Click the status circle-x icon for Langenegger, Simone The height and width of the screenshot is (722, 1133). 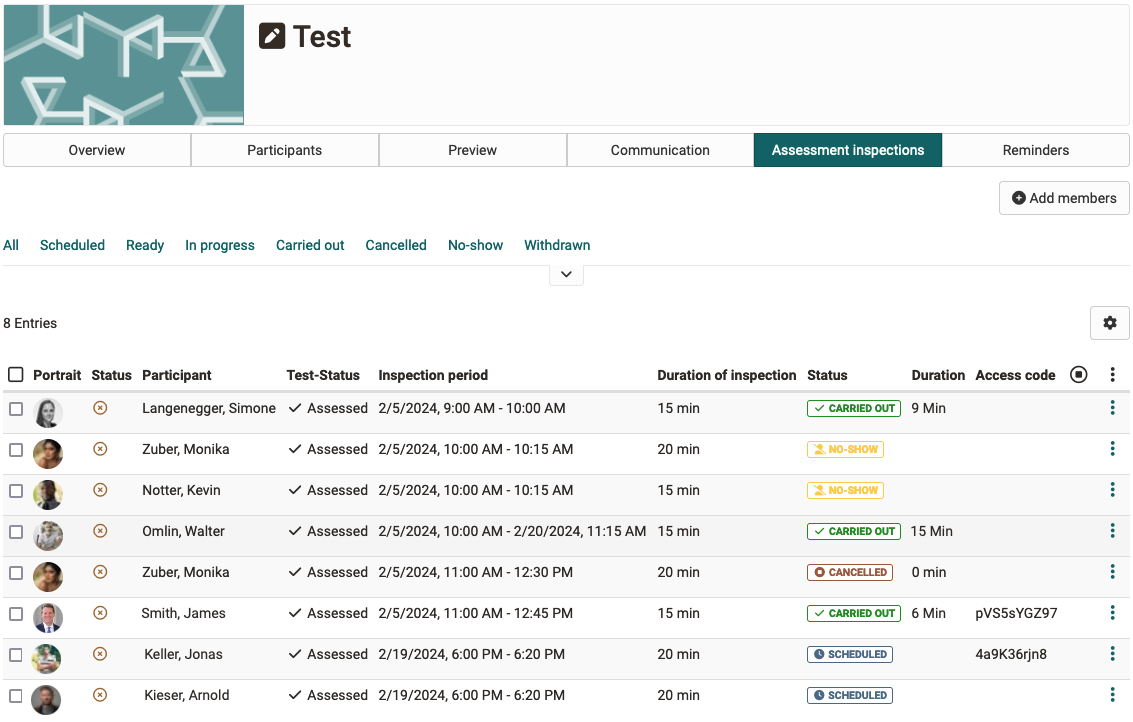coord(100,408)
